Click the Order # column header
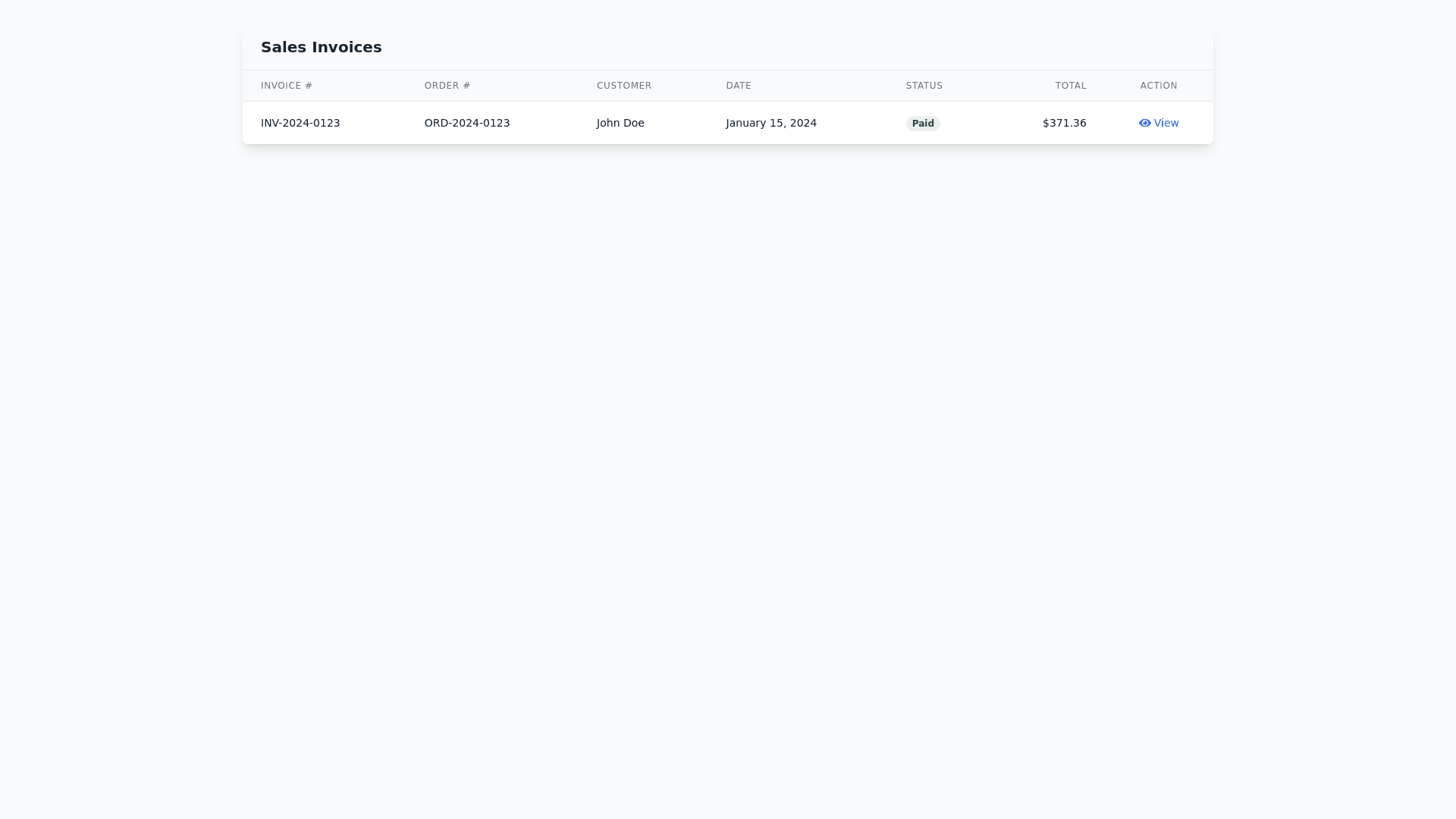 point(447,86)
